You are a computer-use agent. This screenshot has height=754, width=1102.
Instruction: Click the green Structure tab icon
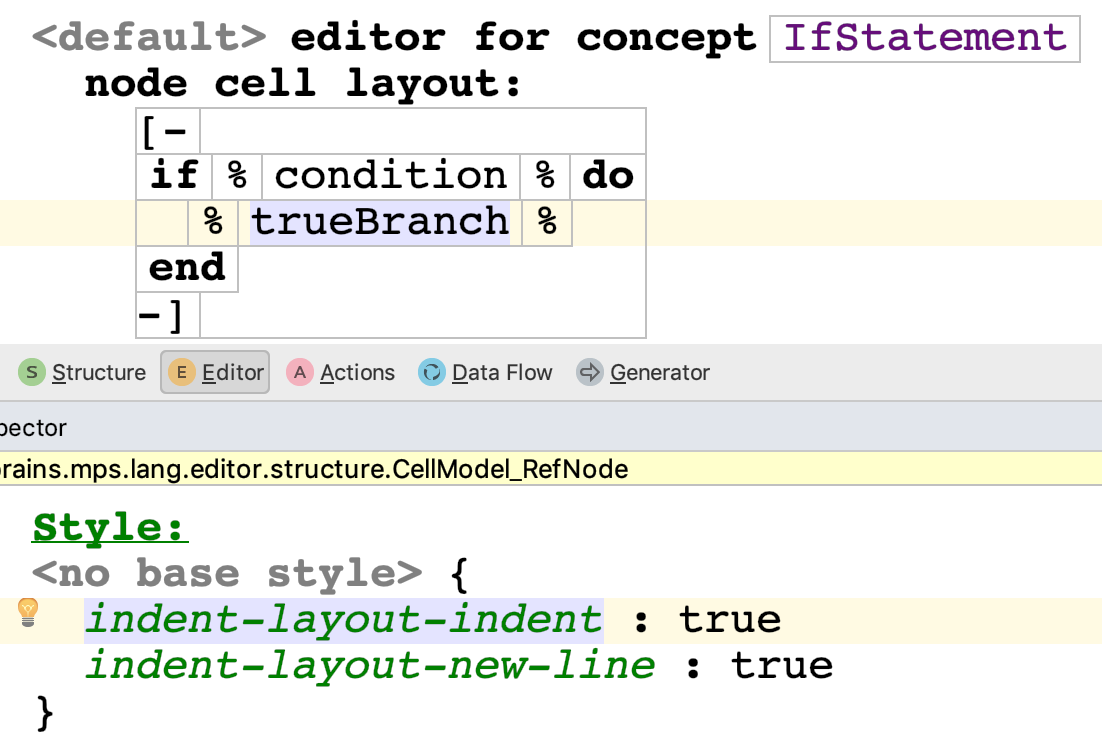[x=32, y=372]
